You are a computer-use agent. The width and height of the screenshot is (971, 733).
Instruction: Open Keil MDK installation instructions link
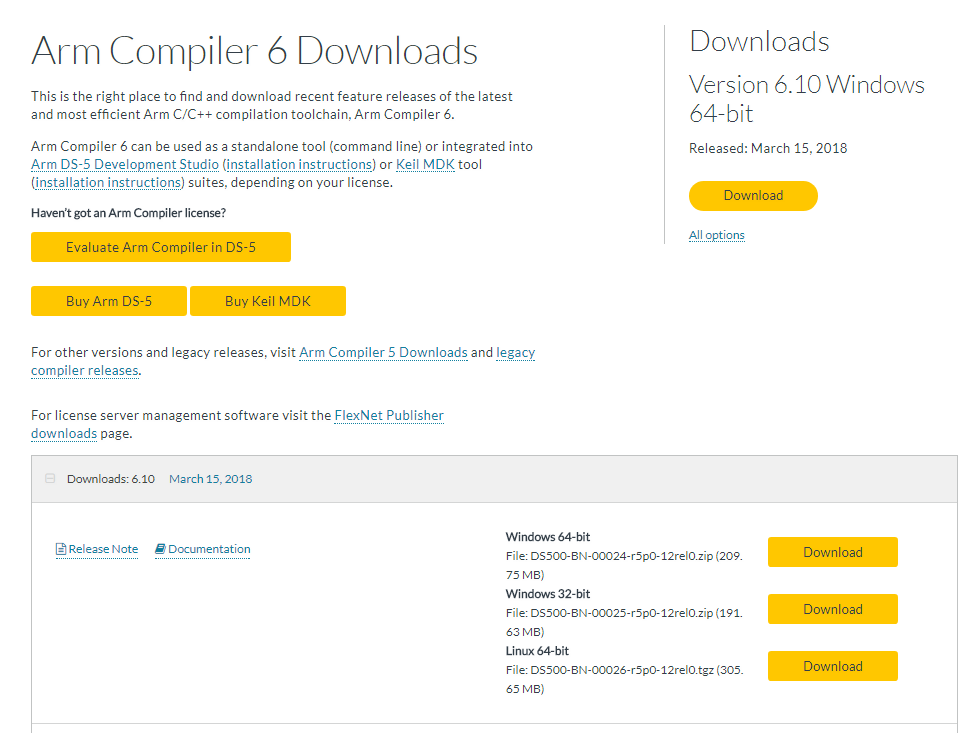coord(108,183)
